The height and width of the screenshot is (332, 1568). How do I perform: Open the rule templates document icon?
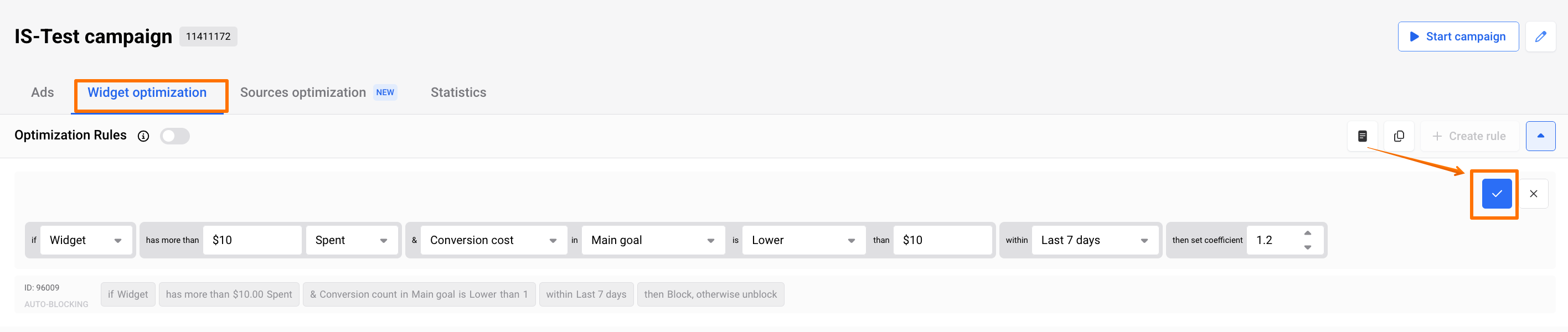click(x=1362, y=136)
